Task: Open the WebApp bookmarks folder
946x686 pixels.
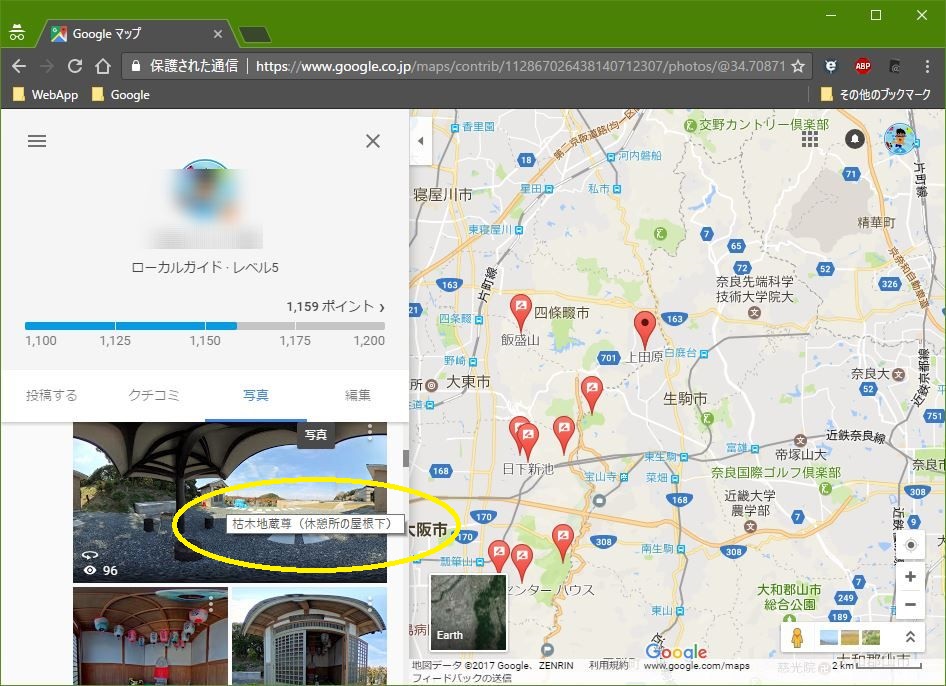Action: pos(46,95)
